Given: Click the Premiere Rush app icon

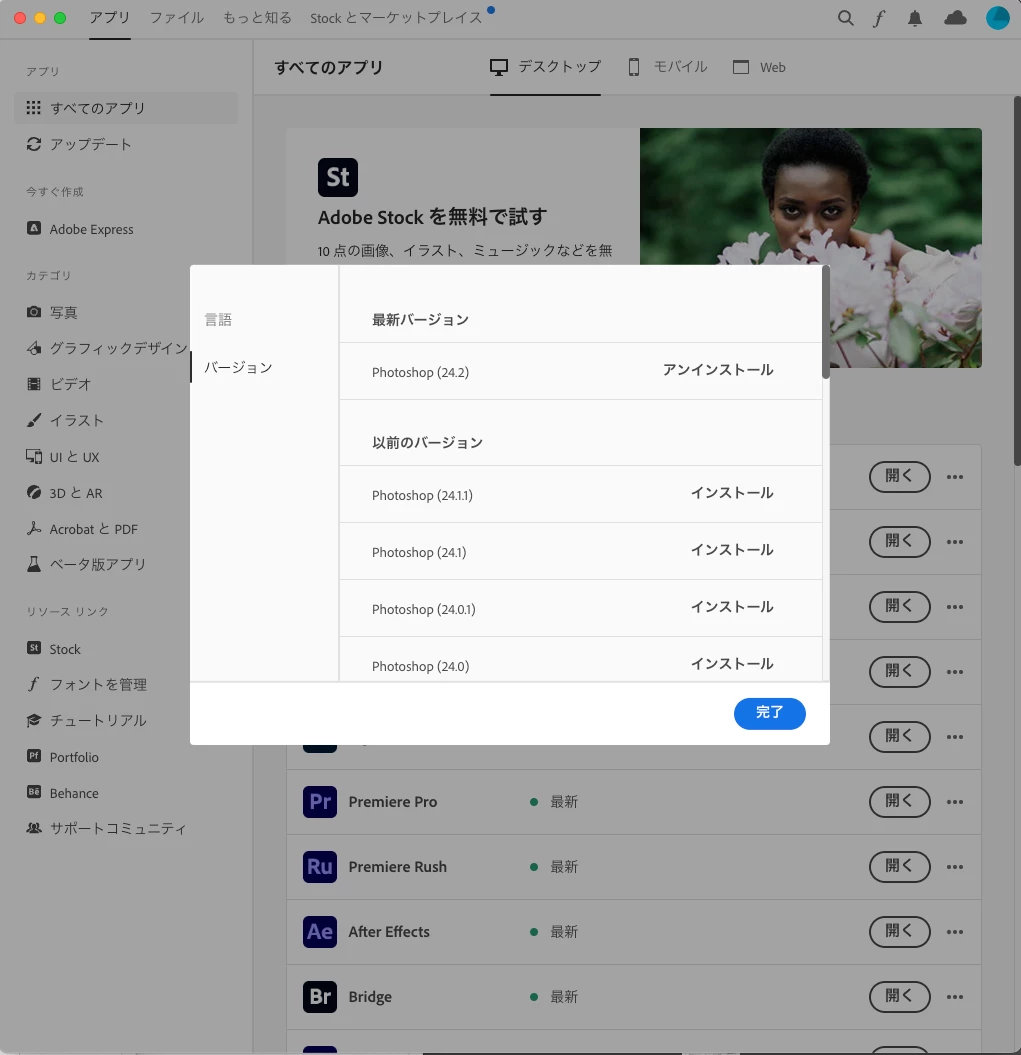Looking at the screenshot, I should tap(320, 867).
